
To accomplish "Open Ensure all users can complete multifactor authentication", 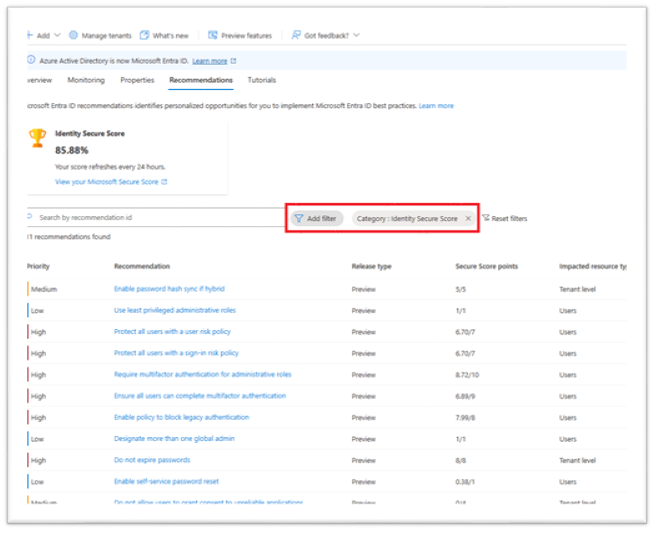I will coord(200,396).
